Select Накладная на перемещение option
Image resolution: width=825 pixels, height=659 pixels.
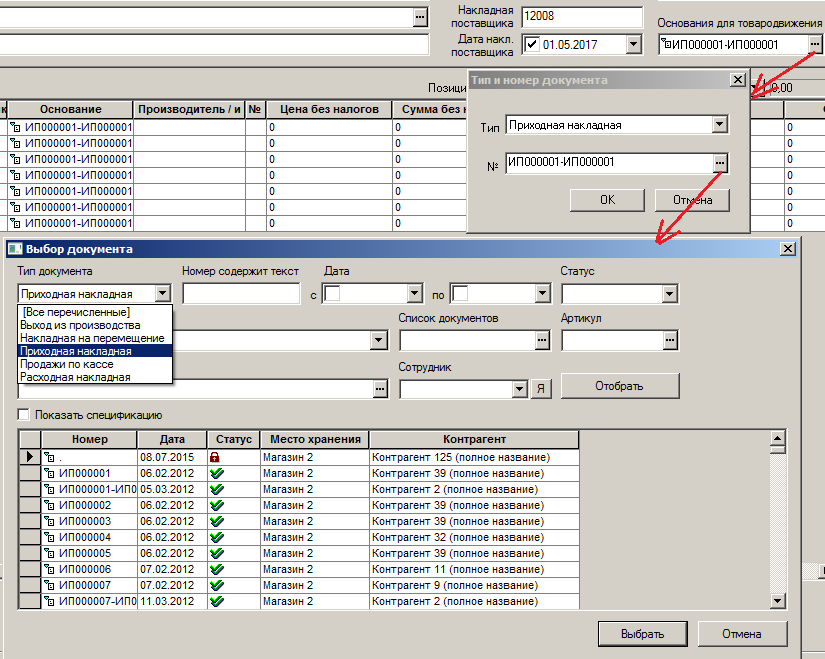pos(95,338)
